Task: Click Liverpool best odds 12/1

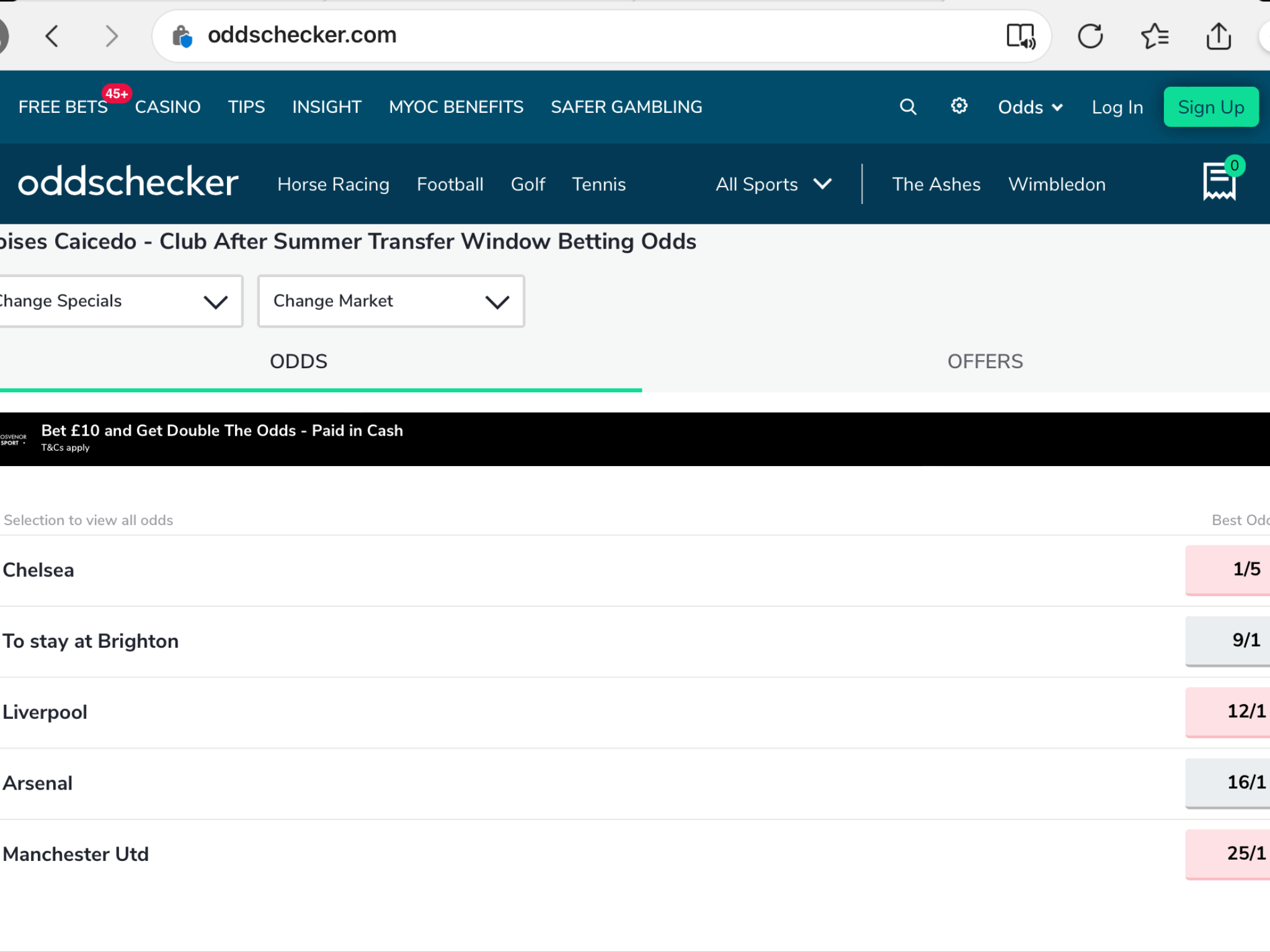Action: (x=1228, y=712)
